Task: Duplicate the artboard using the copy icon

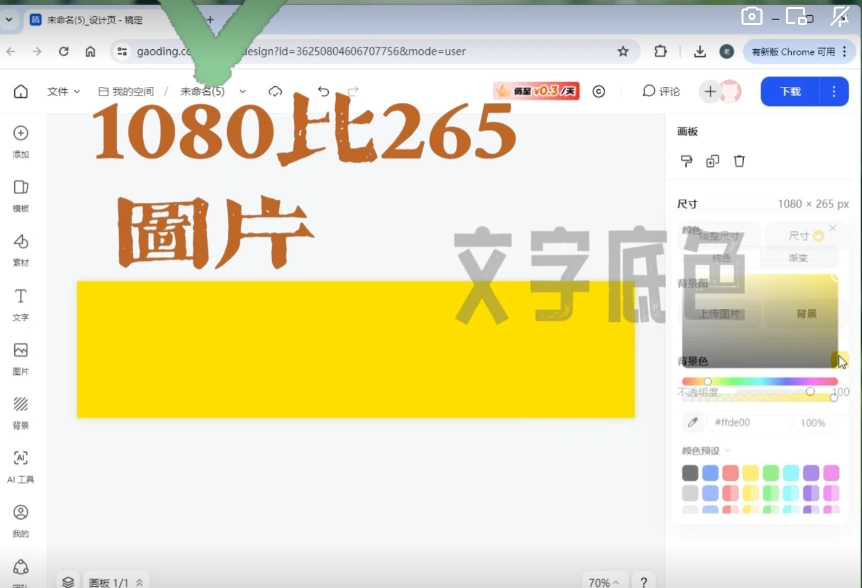Action: tap(712, 161)
